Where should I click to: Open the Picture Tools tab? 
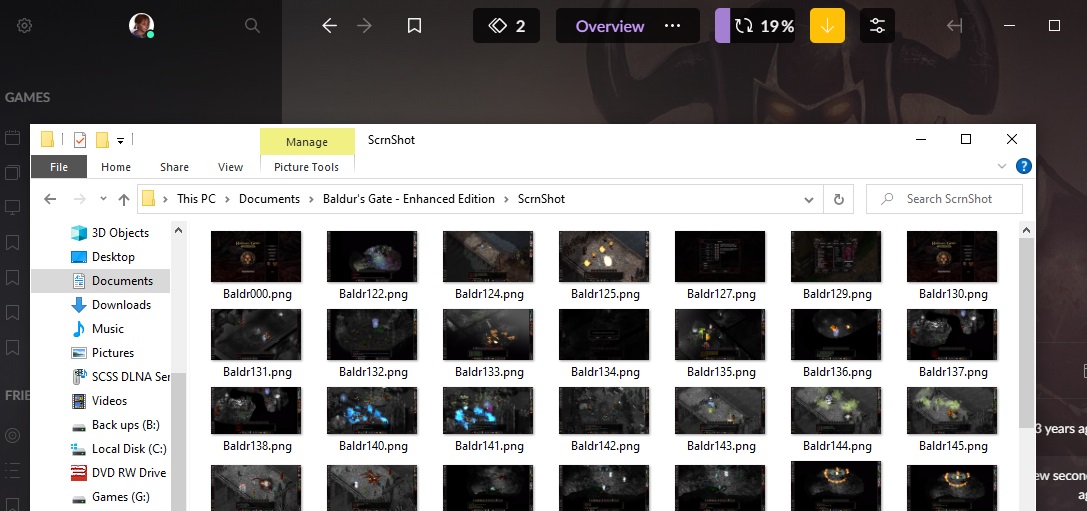click(306, 167)
